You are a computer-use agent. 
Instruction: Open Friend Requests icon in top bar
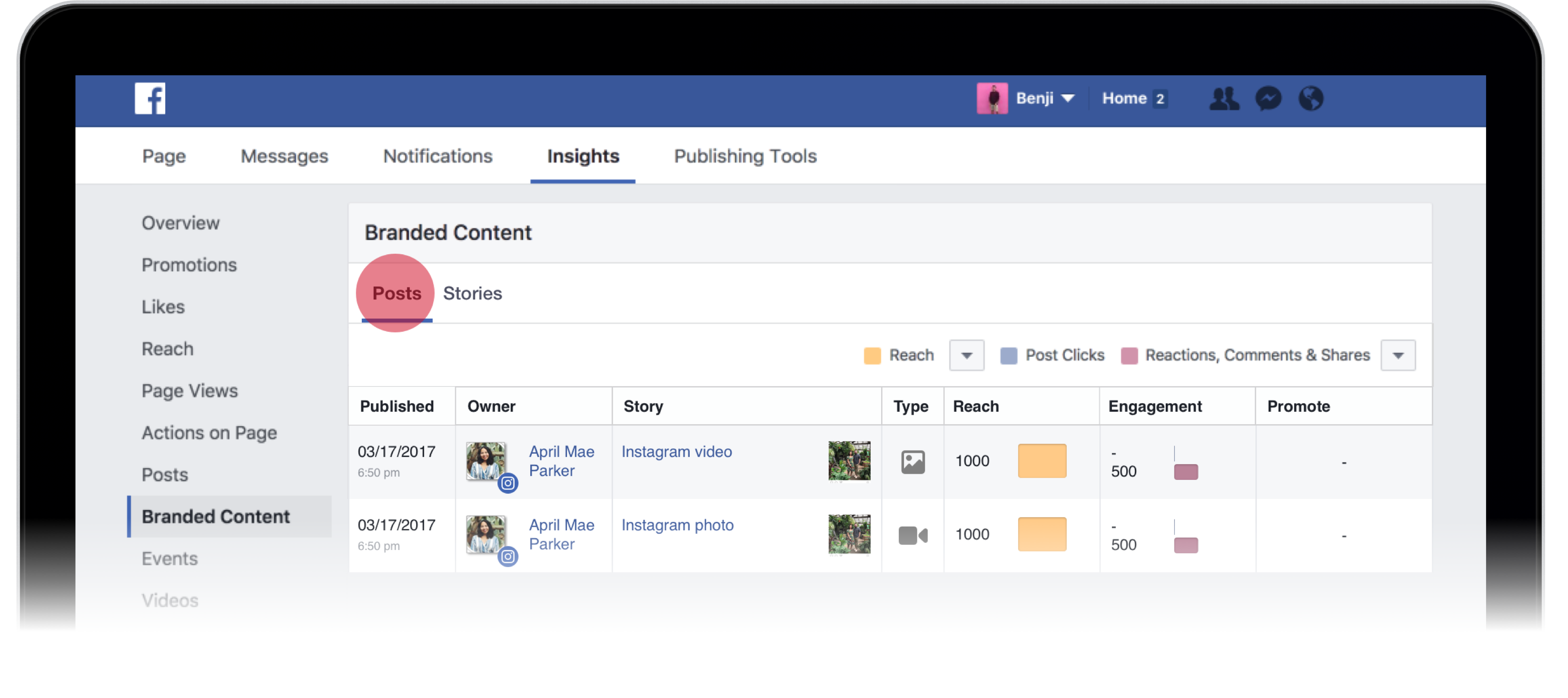click(1223, 98)
